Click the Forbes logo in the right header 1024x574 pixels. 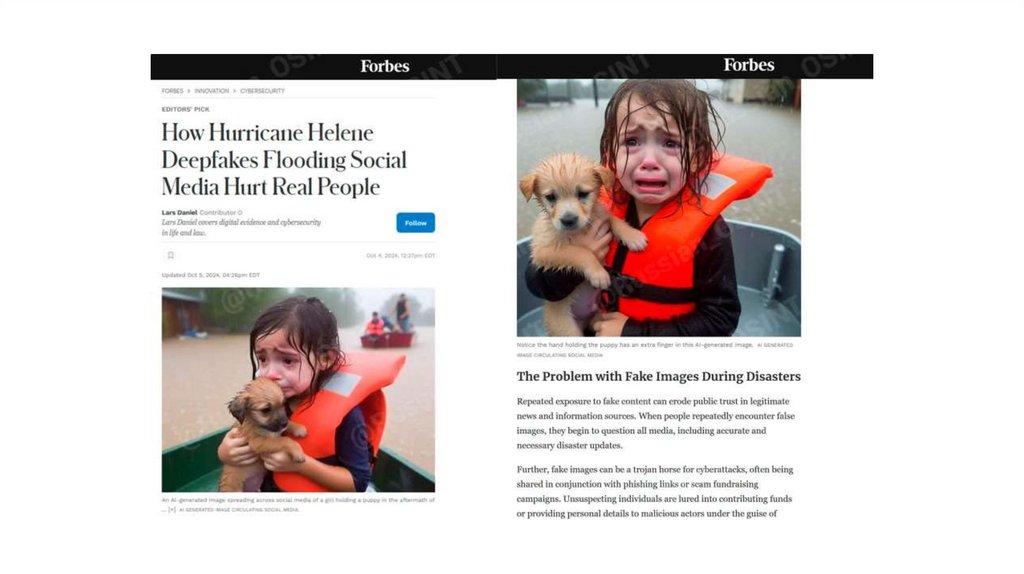(748, 65)
